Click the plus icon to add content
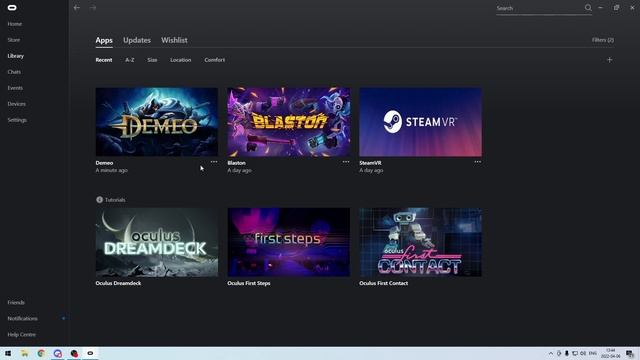Viewport: 640px width, 360px height. (609, 60)
